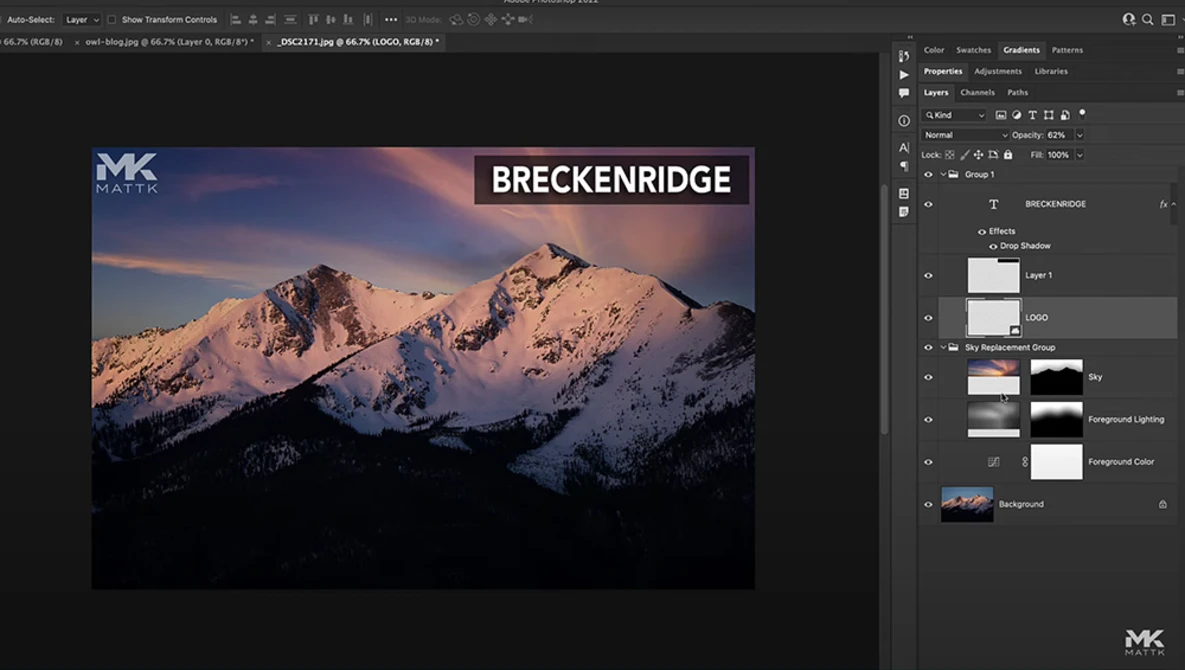Screen dimensions: 1185x670
Task: Click the Lock position icon
Action: click(979, 155)
